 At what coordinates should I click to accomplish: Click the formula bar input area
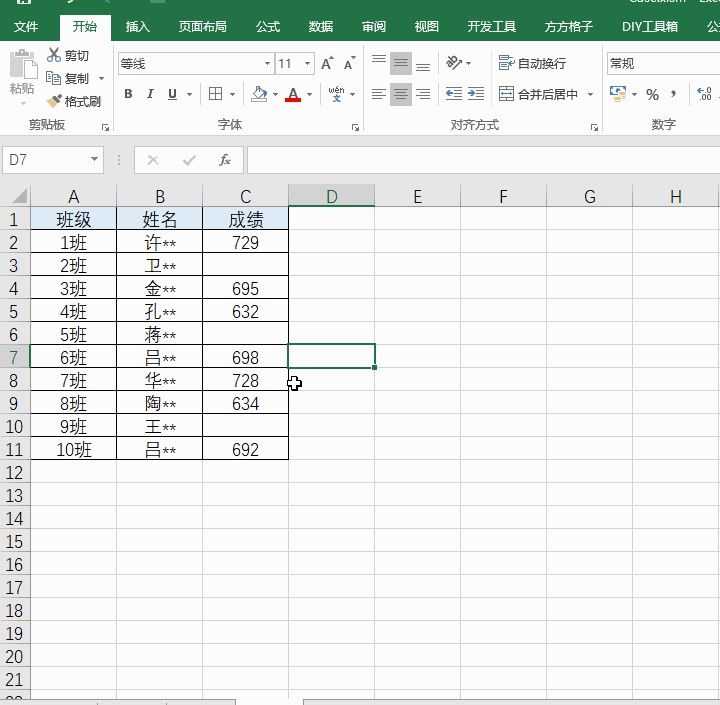click(484, 160)
